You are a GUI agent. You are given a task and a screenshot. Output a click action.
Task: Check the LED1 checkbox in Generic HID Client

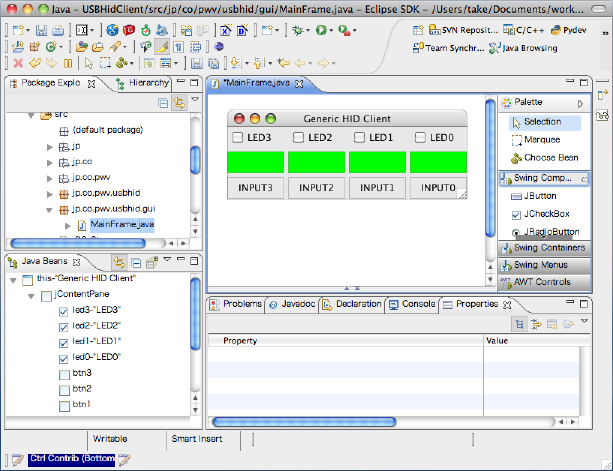(359, 138)
